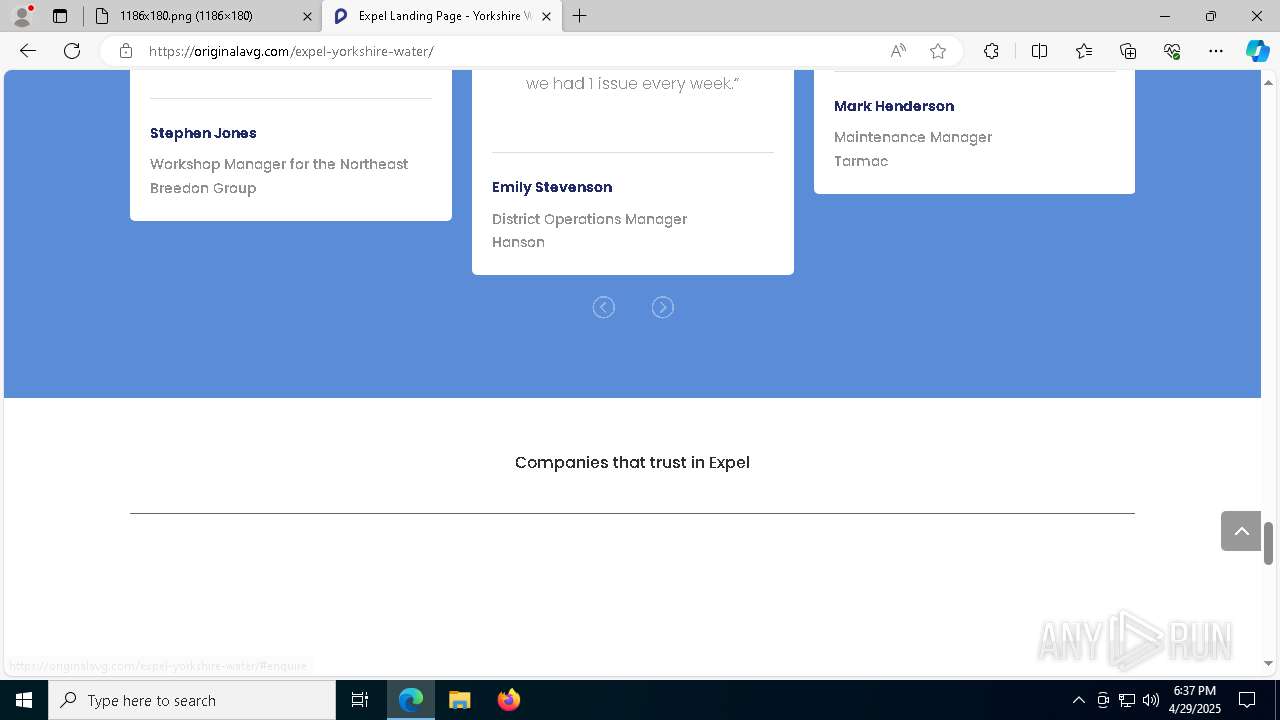Switch to the 1186x180.png tab
Image resolution: width=1280 pixels, height=720 pixels.
202,16
